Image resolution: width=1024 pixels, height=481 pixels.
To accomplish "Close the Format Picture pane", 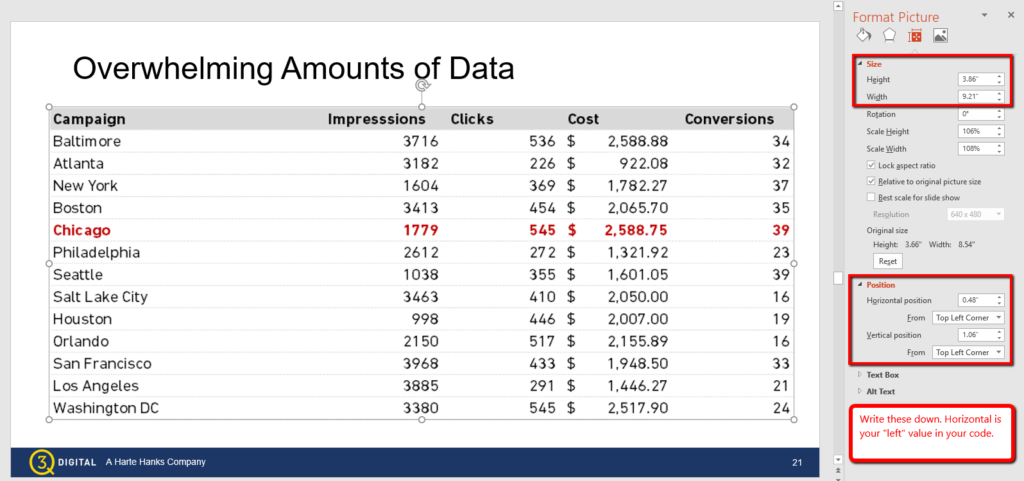I will coord(1011,15).
